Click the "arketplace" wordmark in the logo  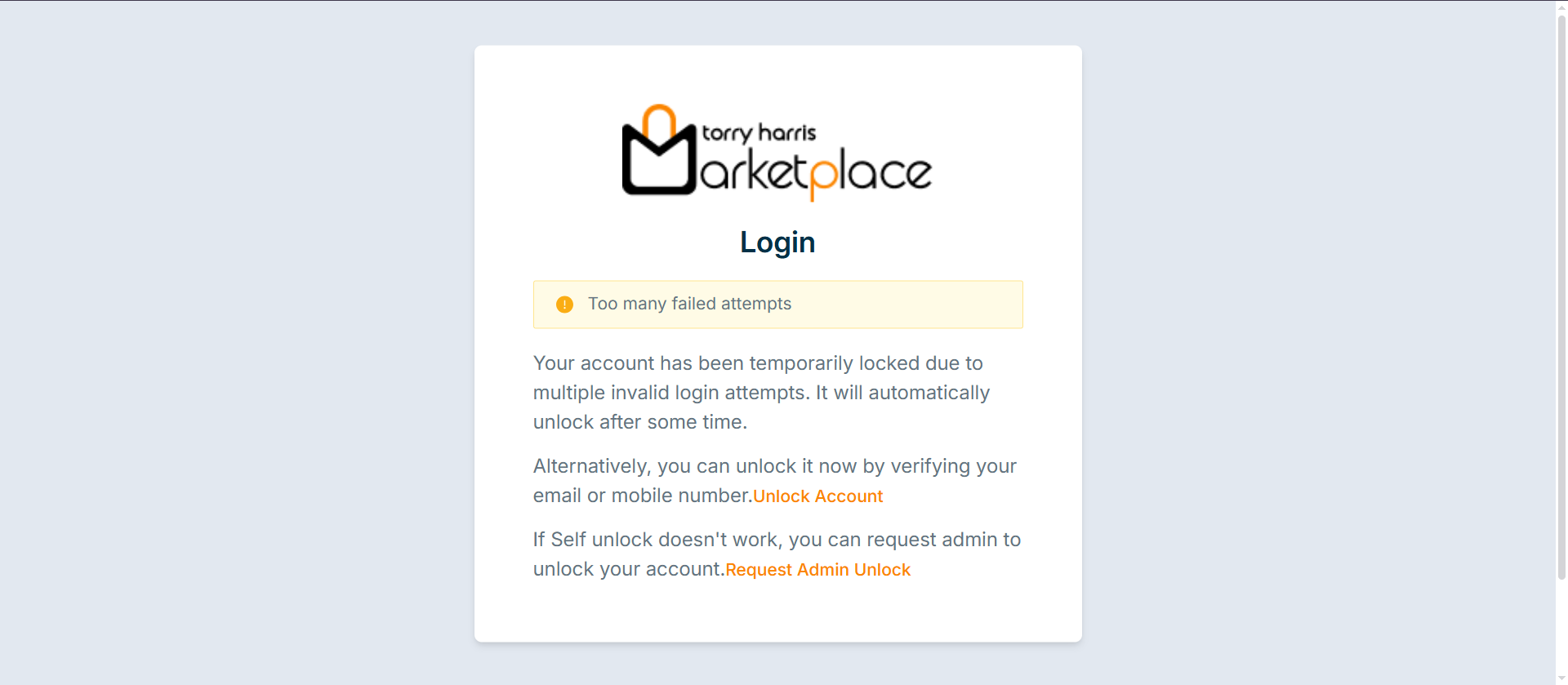tap(816, 171)
